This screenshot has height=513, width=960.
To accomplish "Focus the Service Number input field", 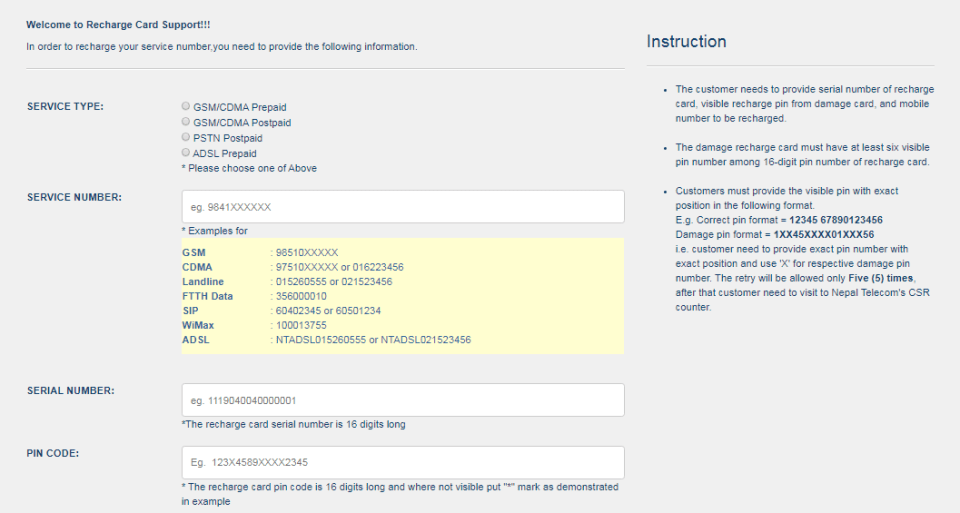I will [403, 207].
